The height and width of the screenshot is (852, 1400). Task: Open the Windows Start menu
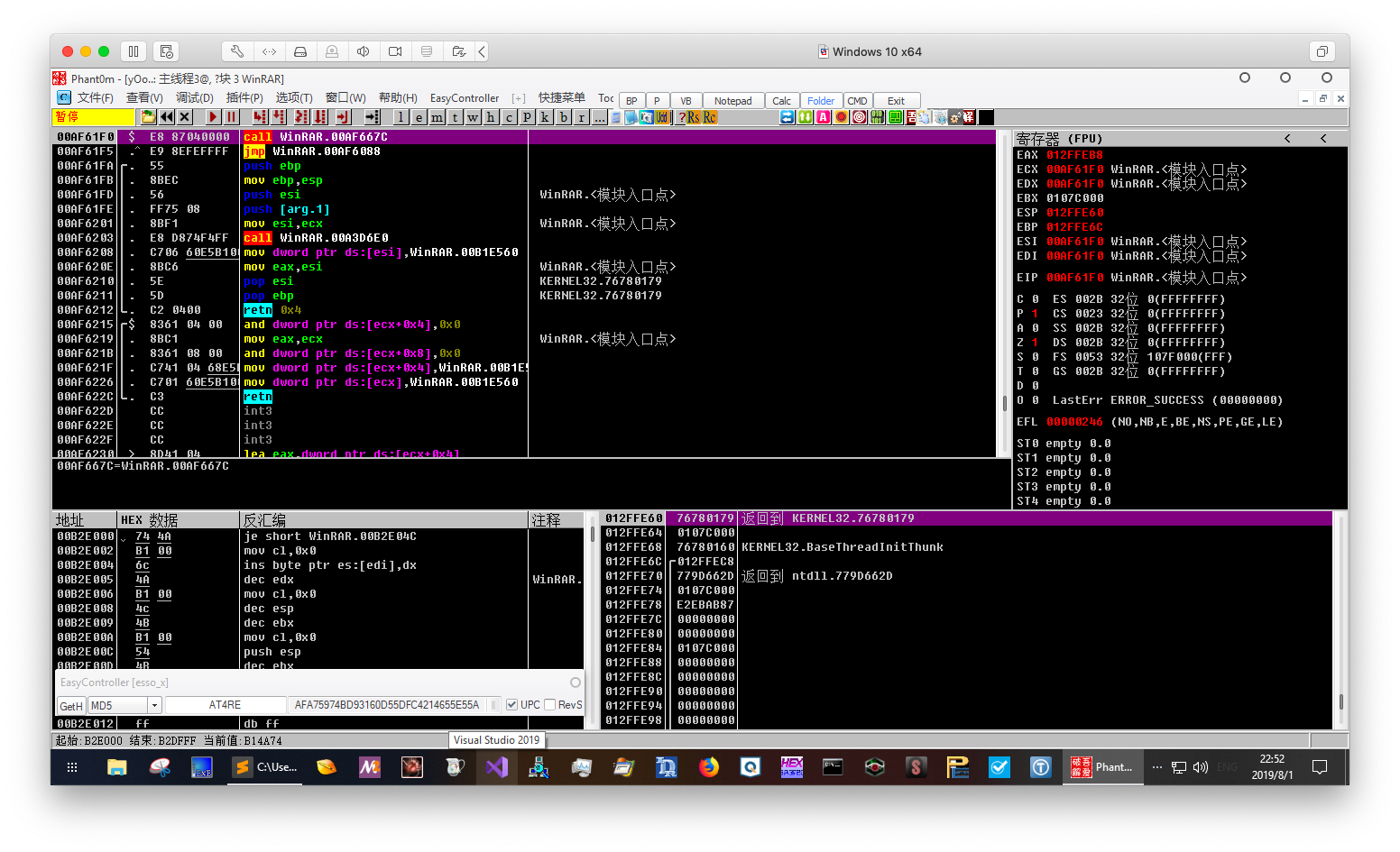click(72, 767)
